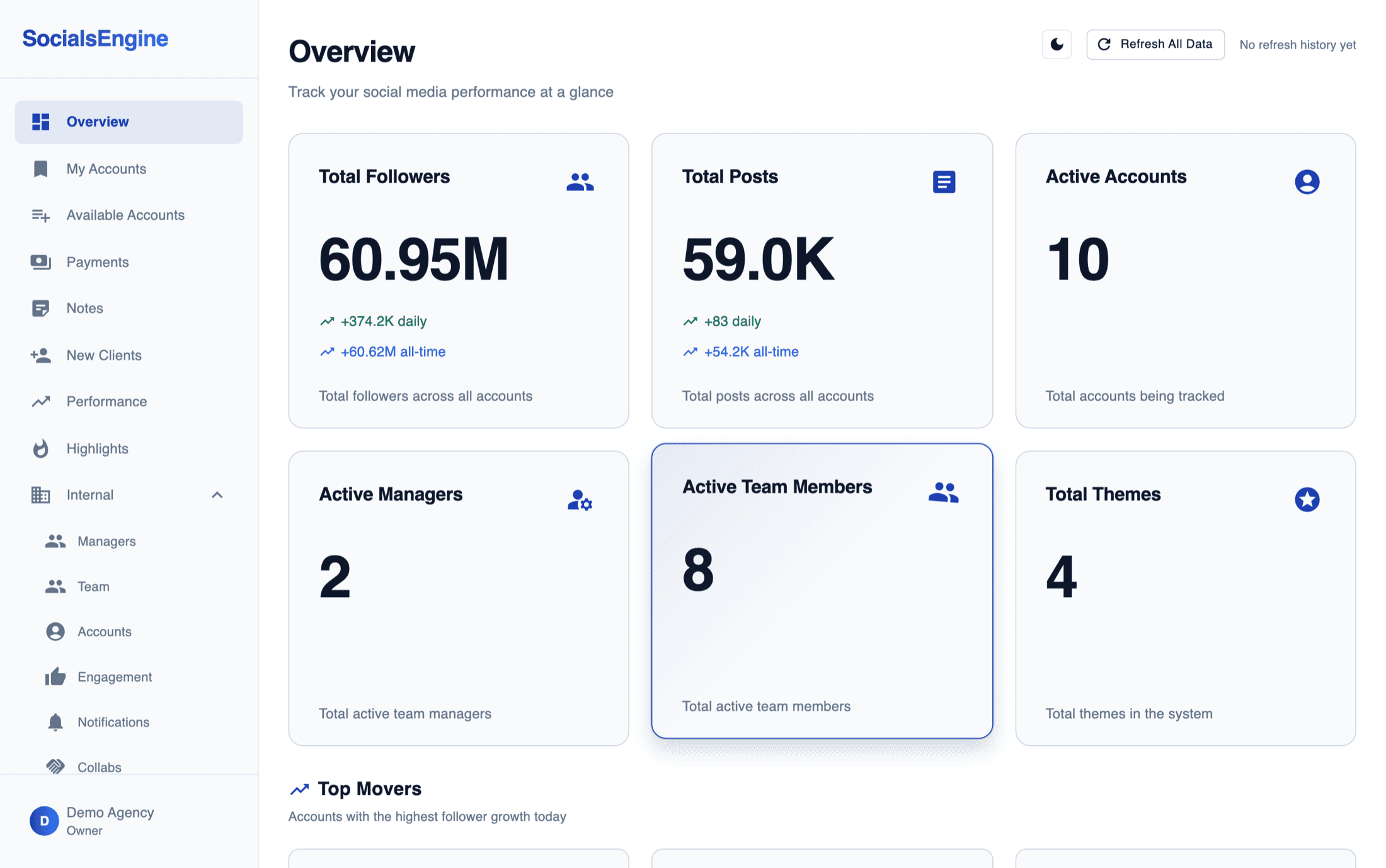Image resolution: width=1386 pixels, height=868 pixels.
Task: Click the +83 daily posts stat
Action: click(722, 321)
